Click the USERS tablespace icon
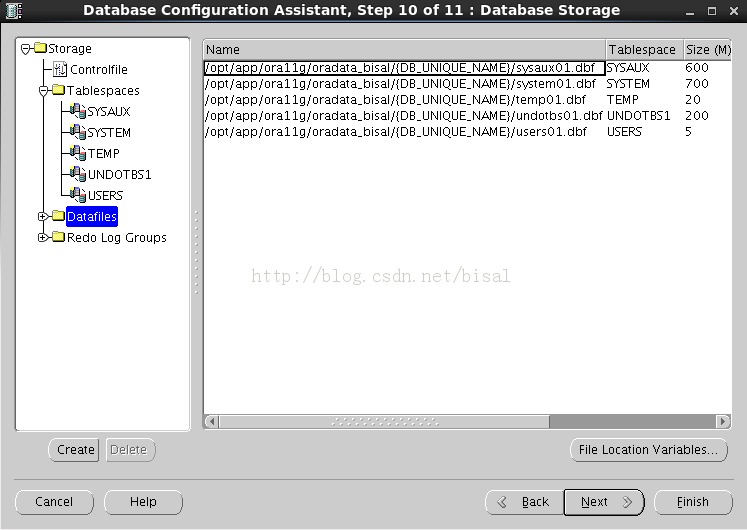This screenshot has width=747, height=530. [77, 195]
